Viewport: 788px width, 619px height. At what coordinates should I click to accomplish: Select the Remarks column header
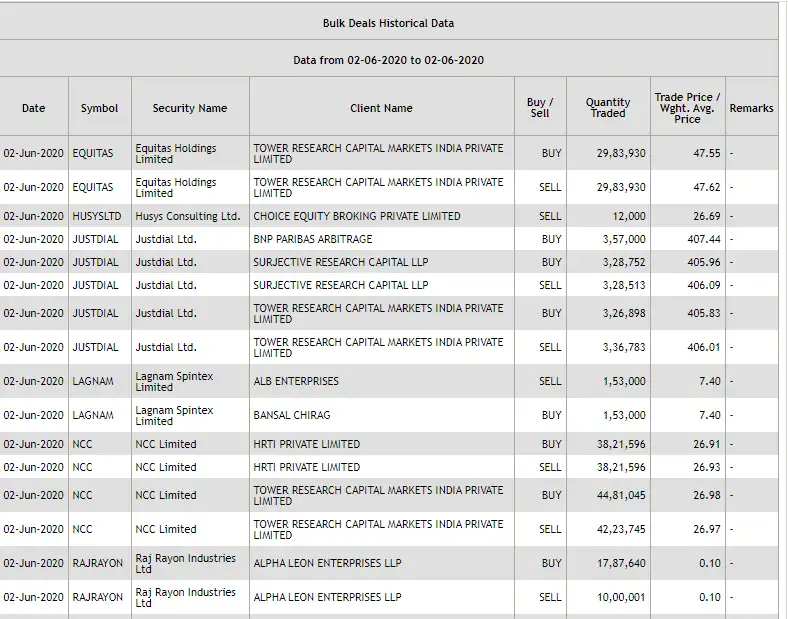[751, 108]
